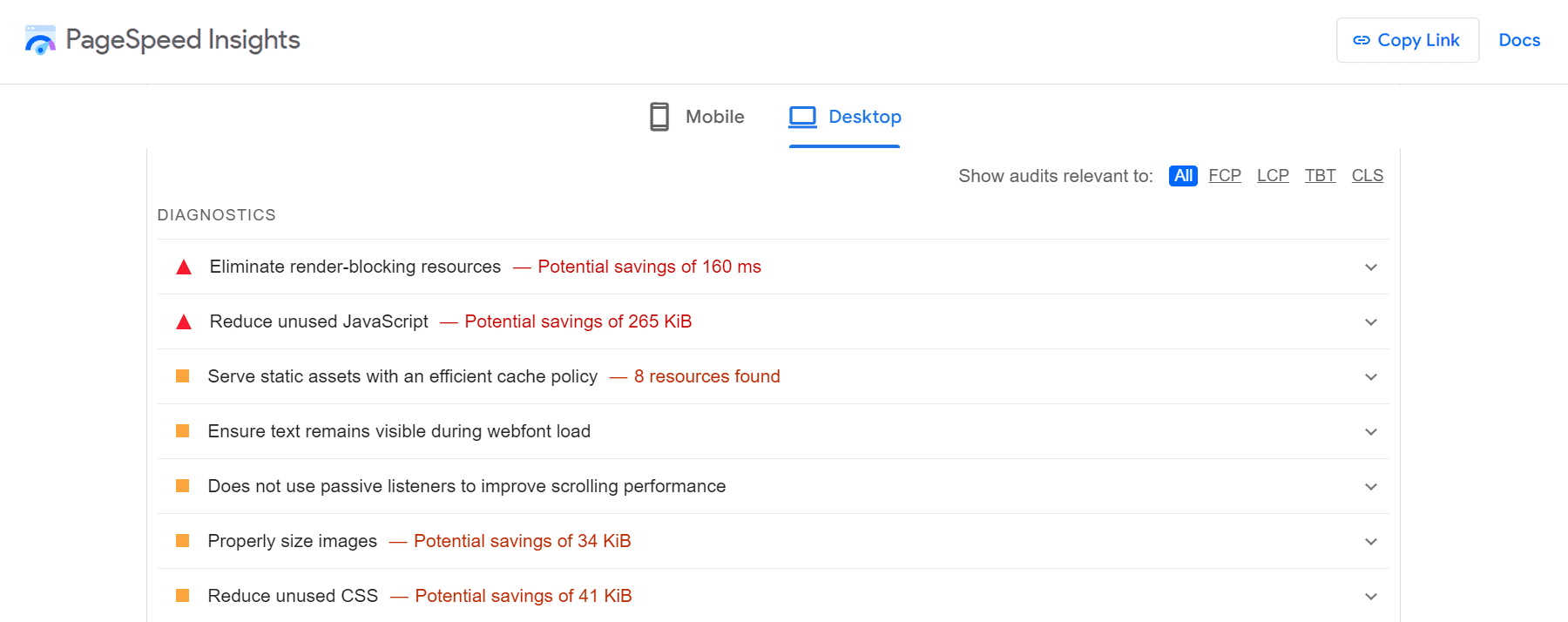Expand Reduce unused CSS chevron
This screenshot has height=622, width=1568.
point(1371,597)
